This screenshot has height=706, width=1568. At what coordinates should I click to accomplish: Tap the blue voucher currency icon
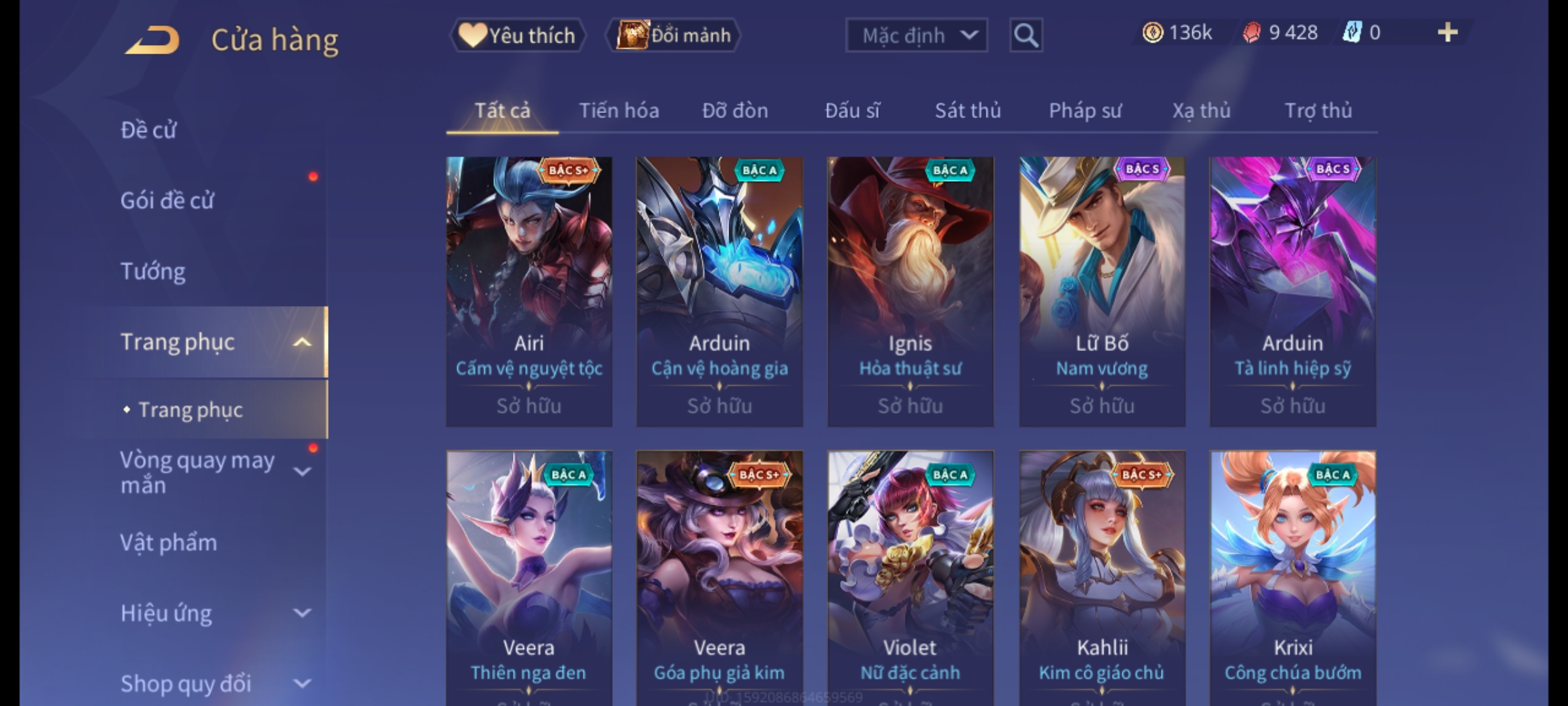(x=1351, y=33)
